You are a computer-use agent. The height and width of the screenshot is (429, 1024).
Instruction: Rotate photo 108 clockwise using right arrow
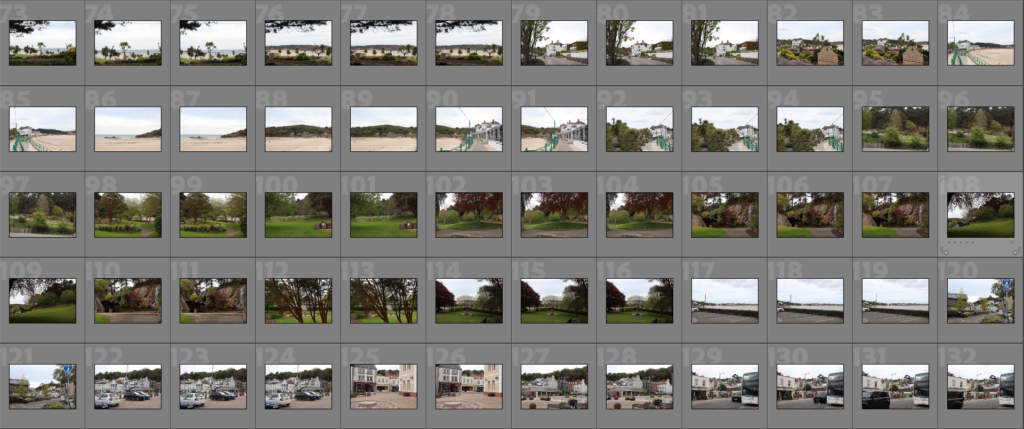(x=1016, y=249)
